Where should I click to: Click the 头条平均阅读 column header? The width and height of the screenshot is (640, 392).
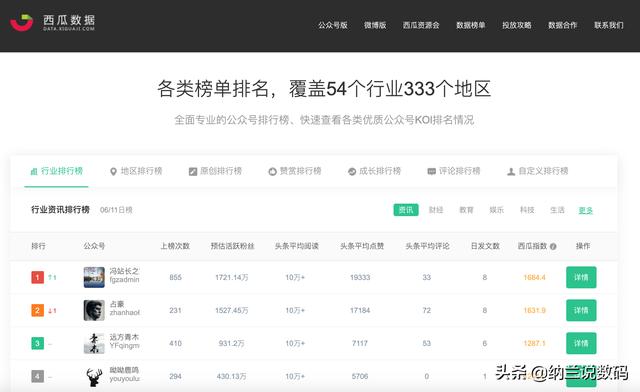click(297, 246)
